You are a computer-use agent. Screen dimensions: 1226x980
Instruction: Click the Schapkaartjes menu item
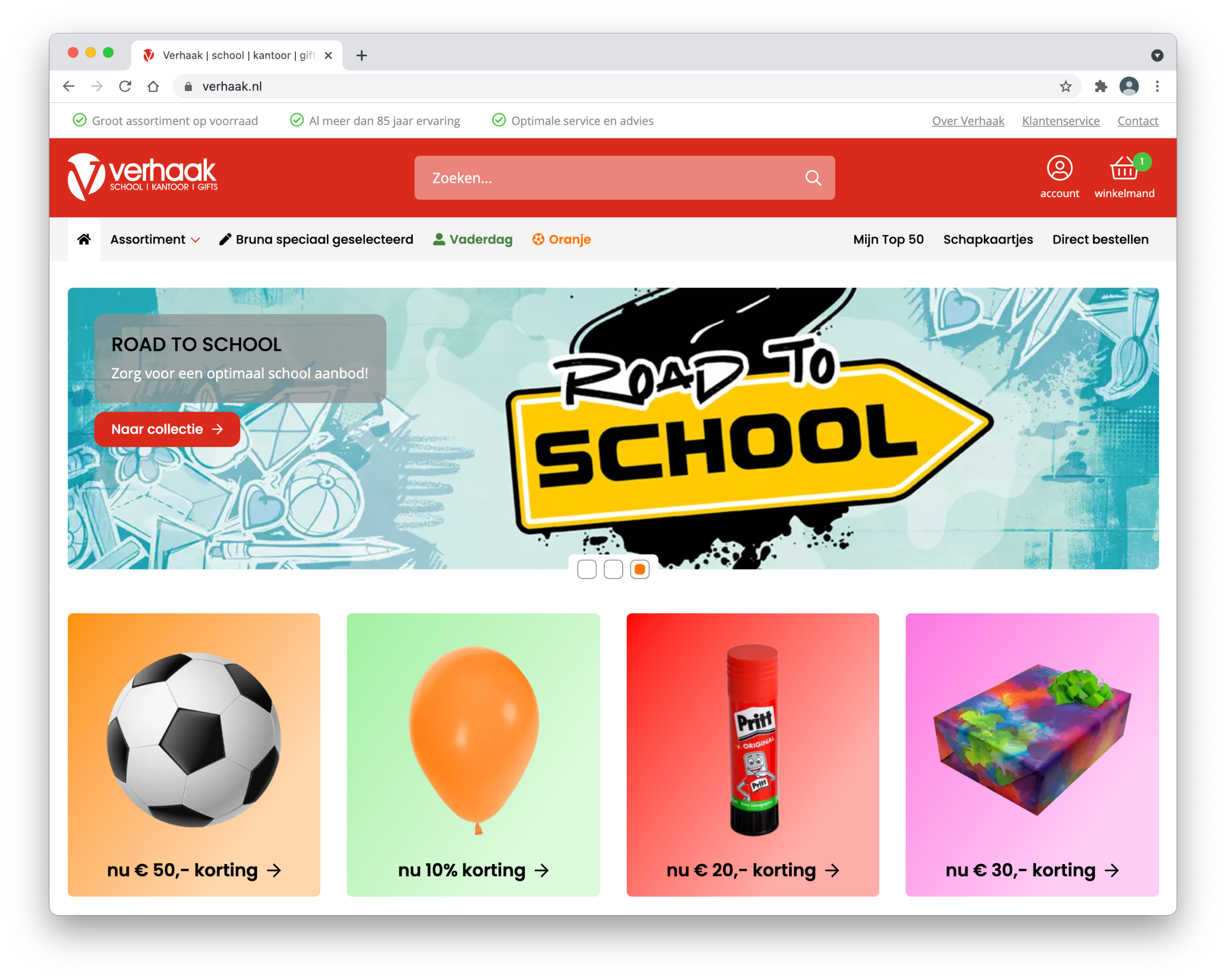click(988, 239)
